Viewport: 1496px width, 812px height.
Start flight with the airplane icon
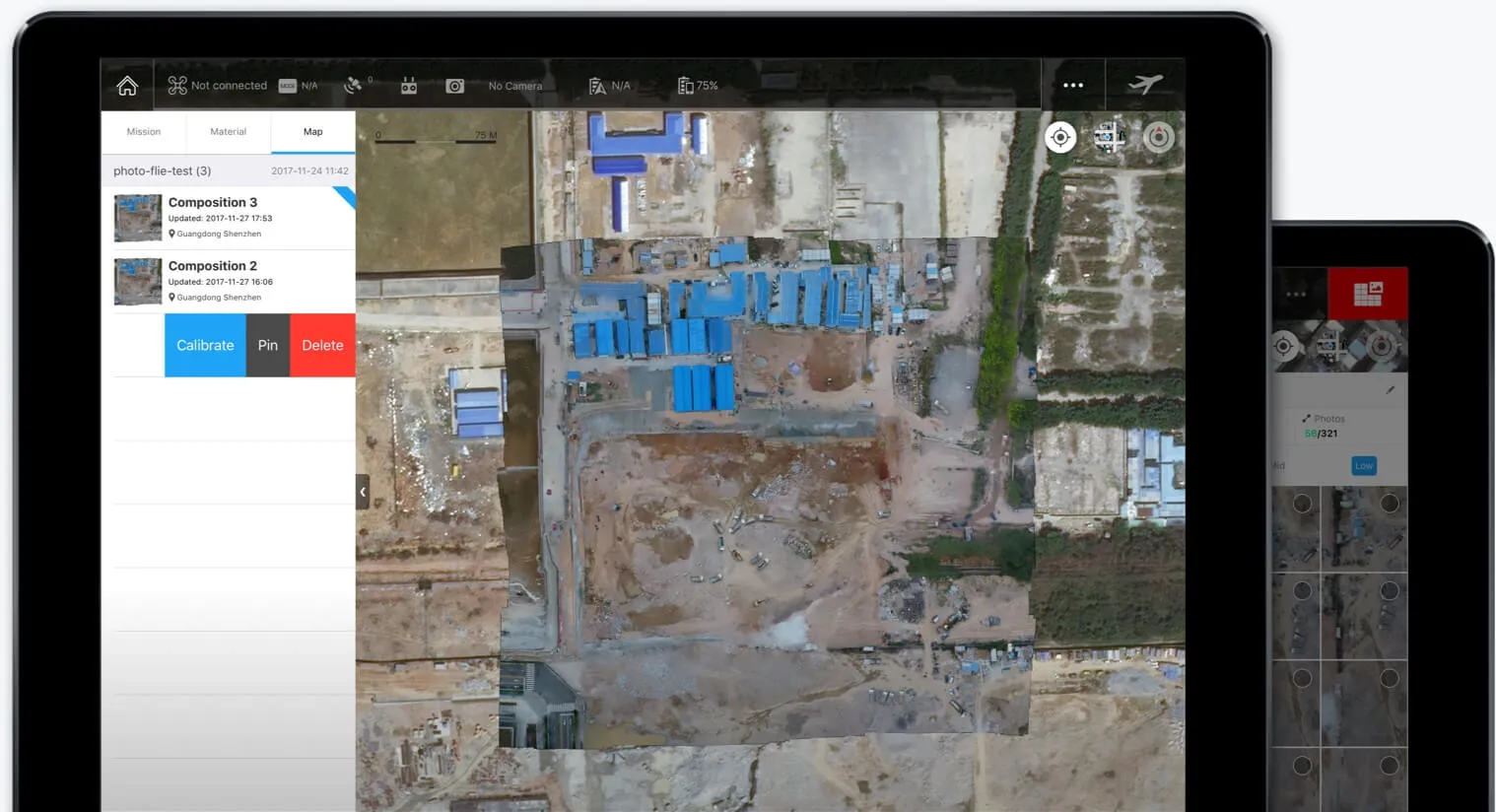1145,85
